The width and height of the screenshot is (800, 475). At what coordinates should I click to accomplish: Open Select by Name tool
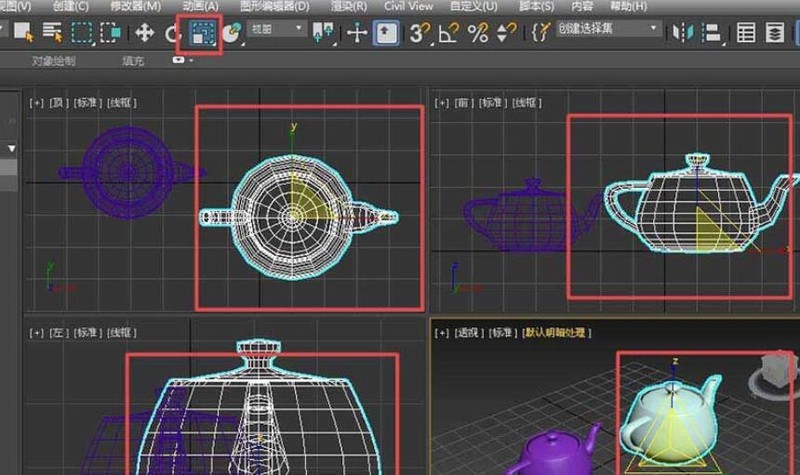(x=52, y=32)
